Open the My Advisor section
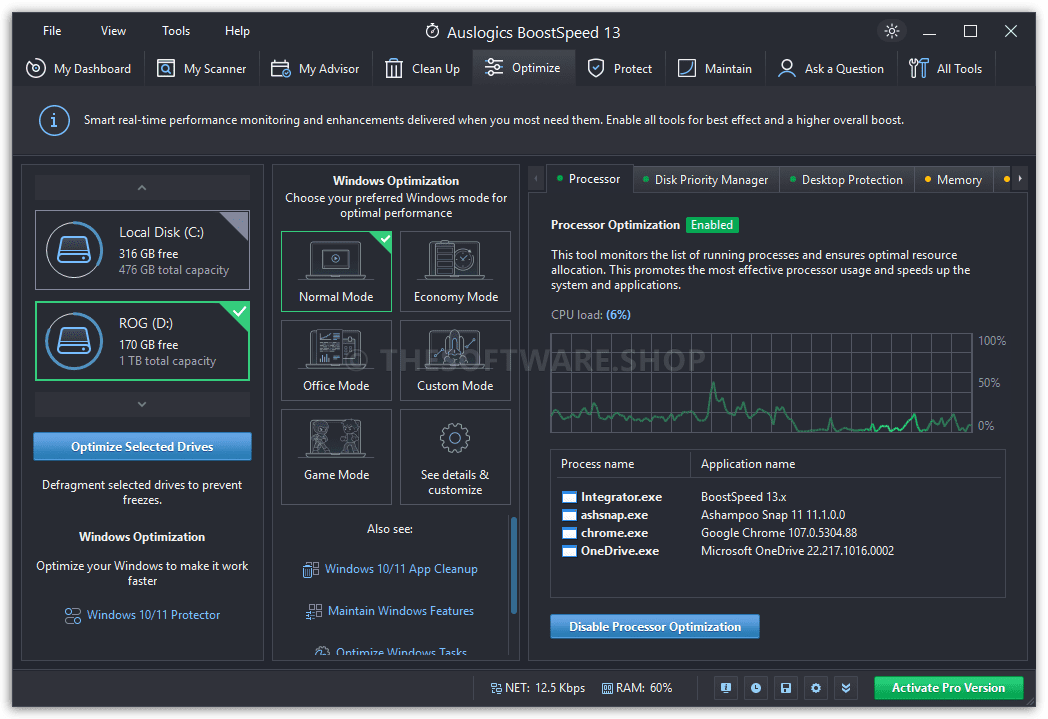 [315, 68]
